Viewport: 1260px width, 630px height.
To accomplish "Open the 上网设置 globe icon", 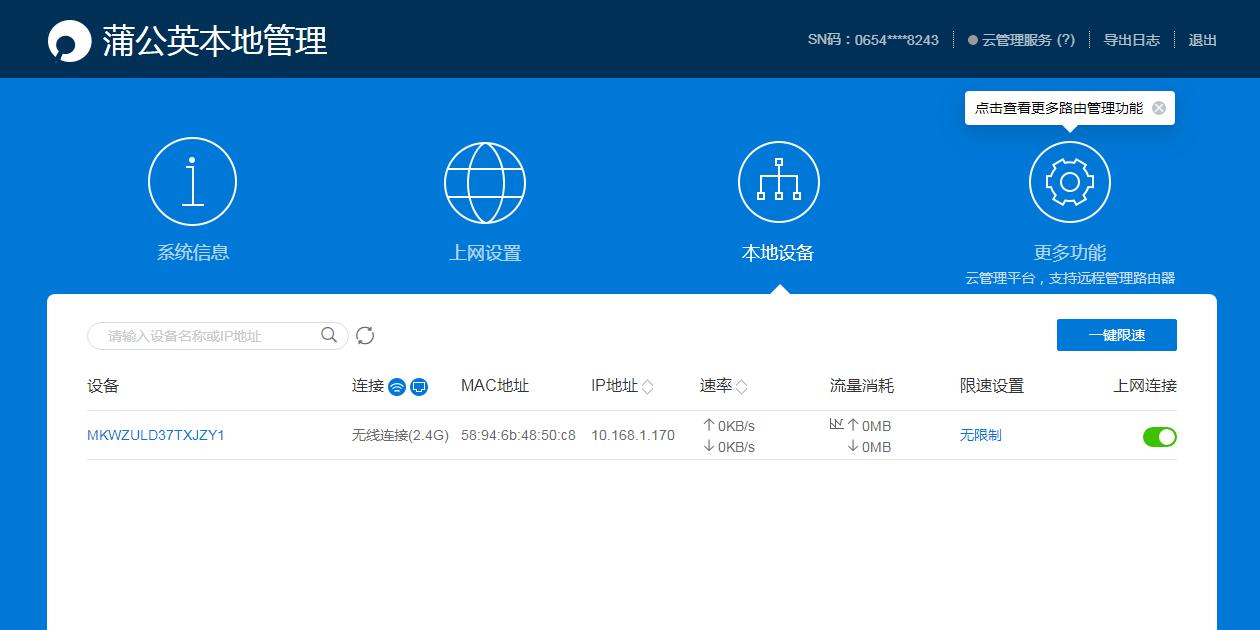I will tap(484, 181).
